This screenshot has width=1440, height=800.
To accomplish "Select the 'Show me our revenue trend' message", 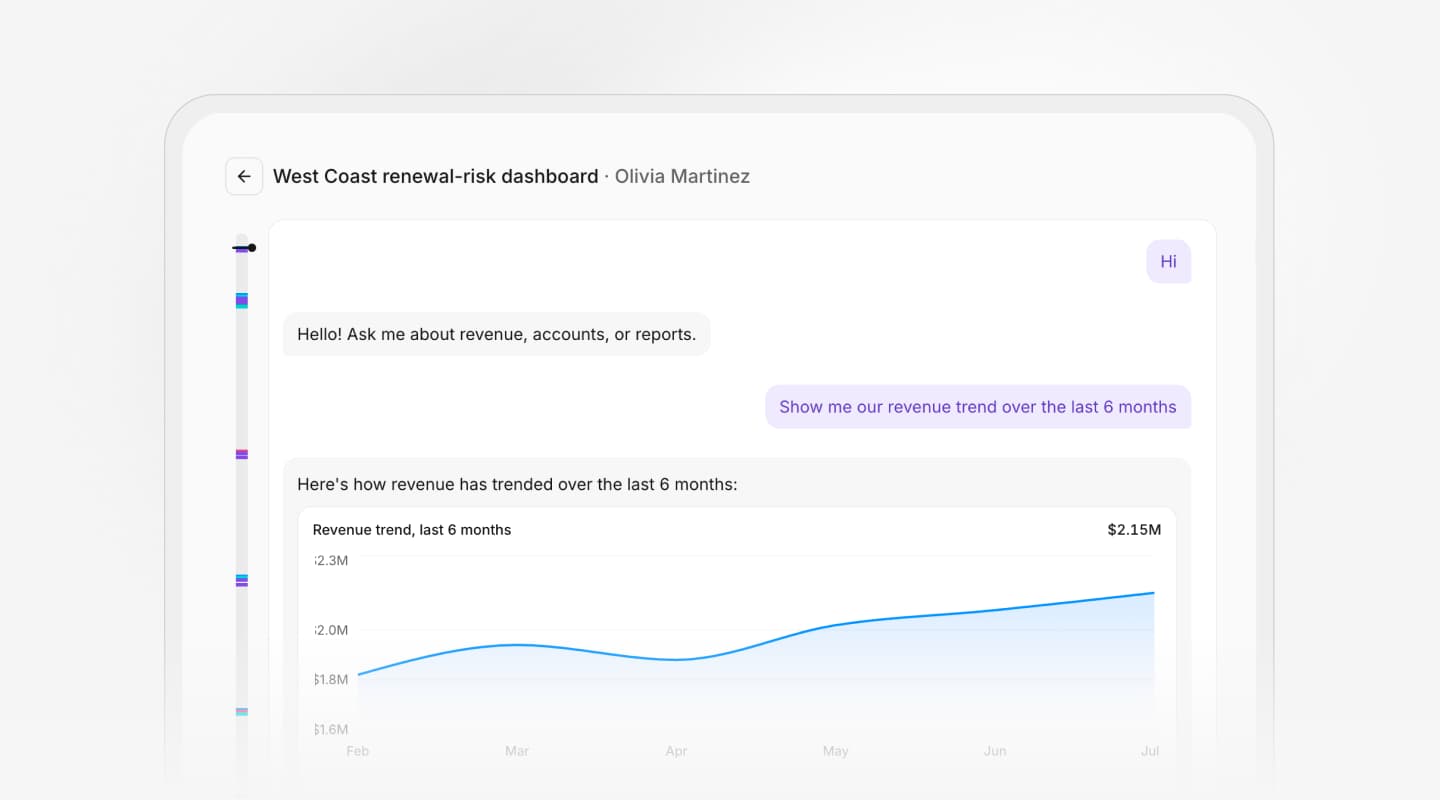I will (978, 407).
